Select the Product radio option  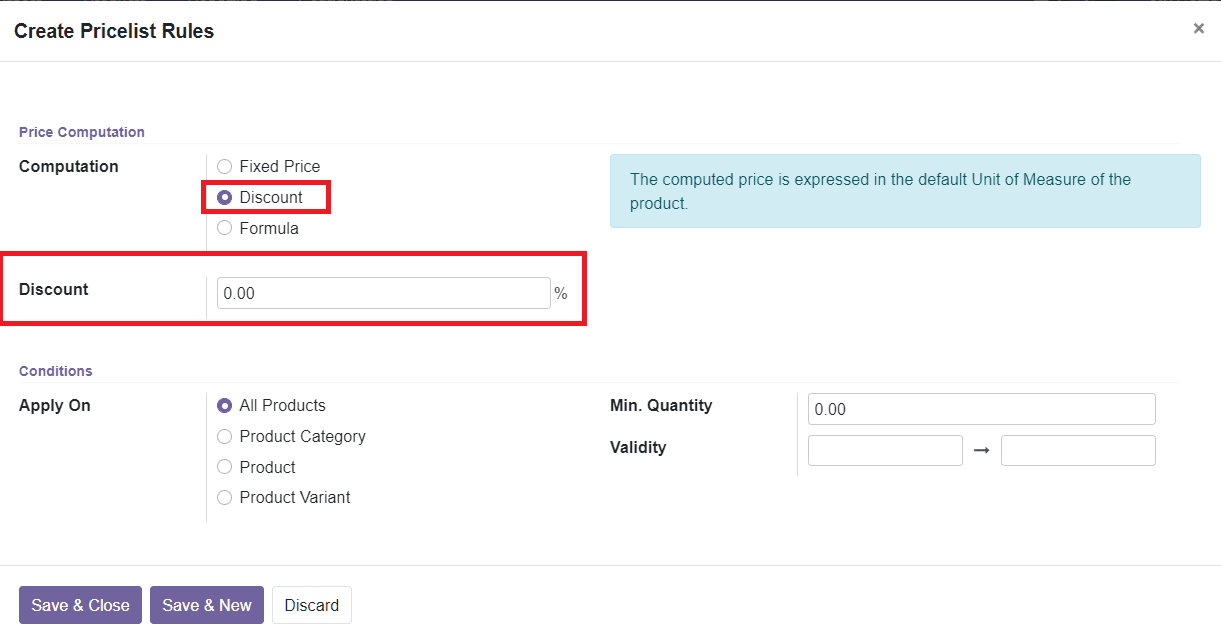(225, 468)
